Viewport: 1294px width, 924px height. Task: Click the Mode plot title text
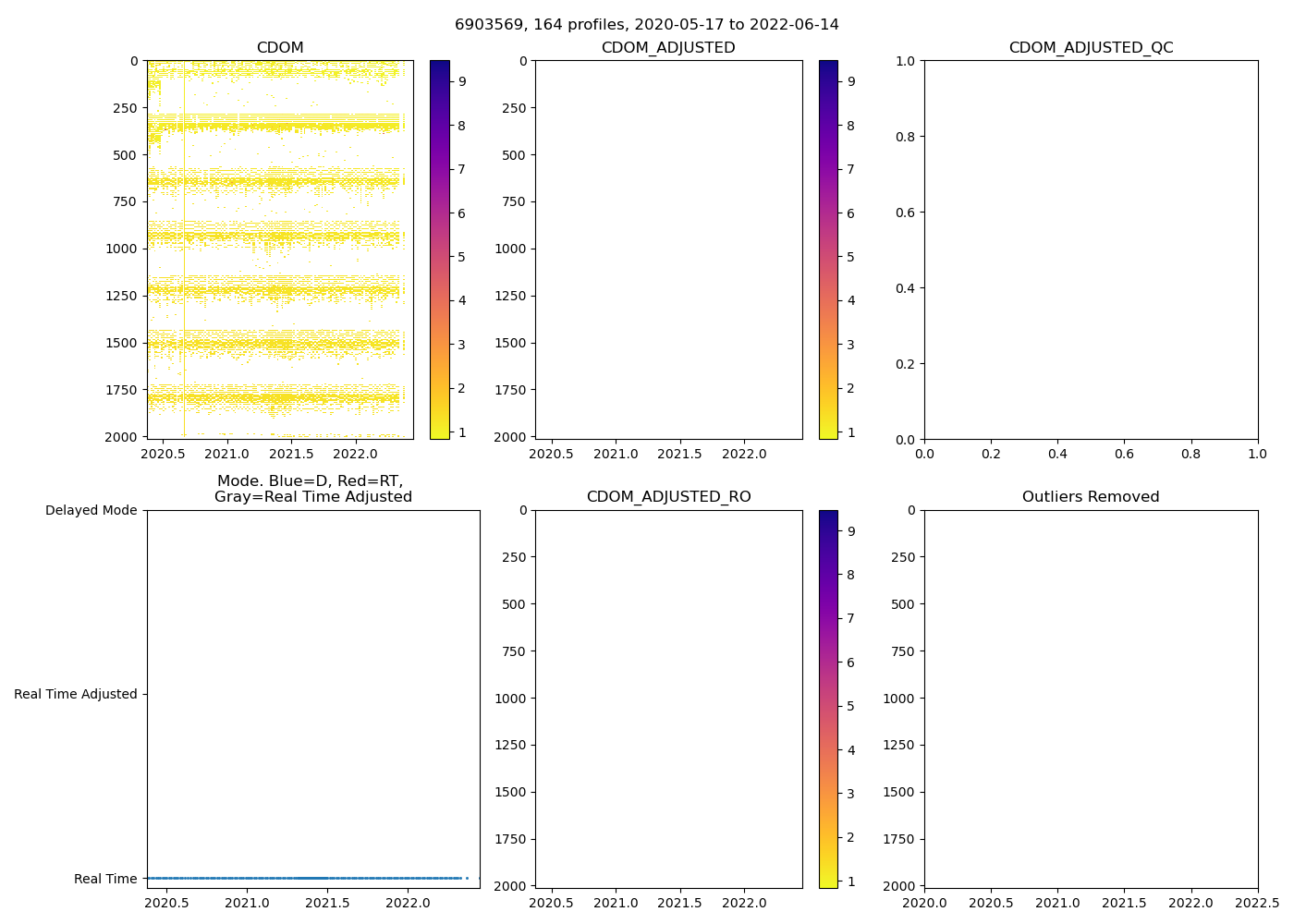(312, 489)
